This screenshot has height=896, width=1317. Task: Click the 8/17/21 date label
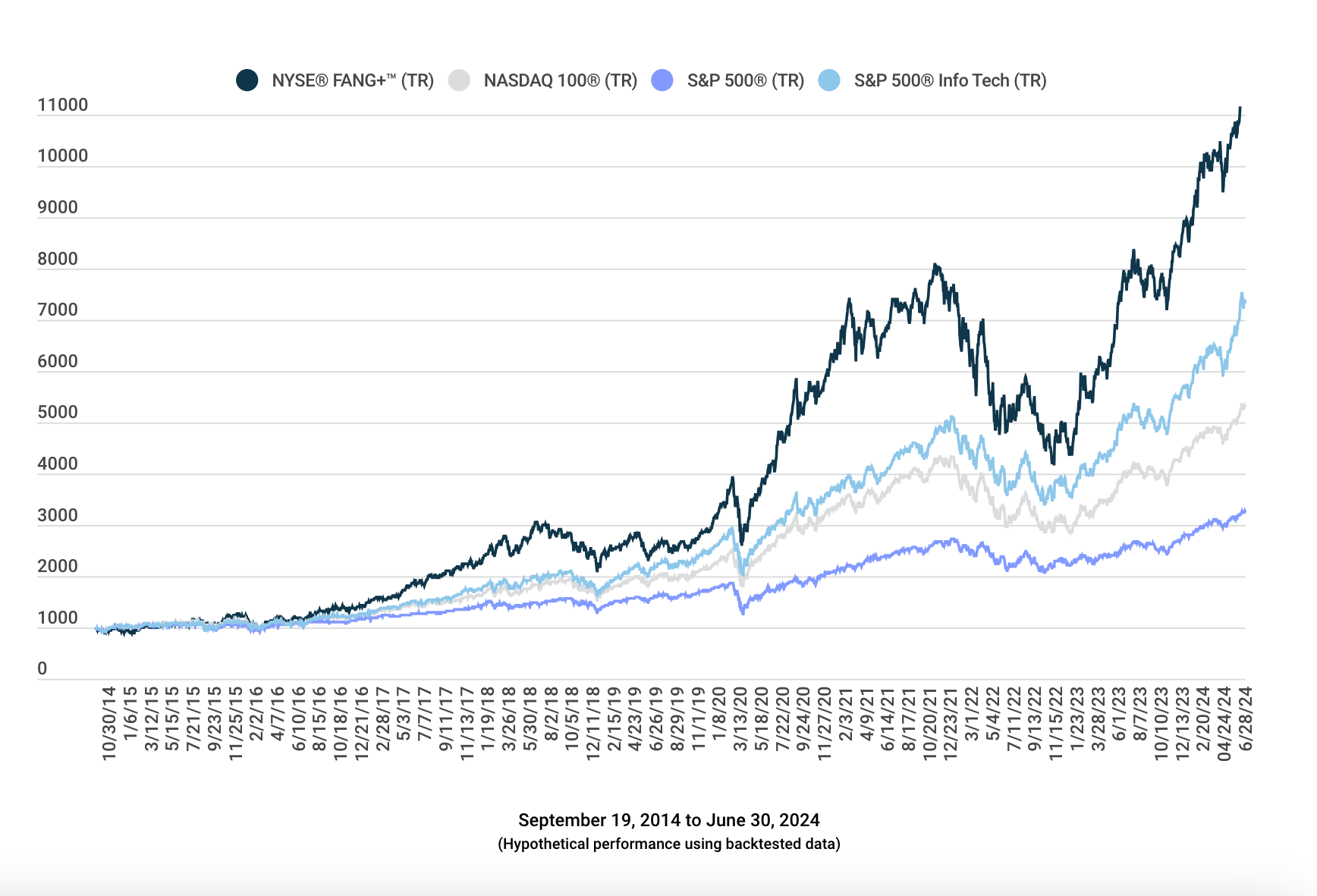click(909, 718)
